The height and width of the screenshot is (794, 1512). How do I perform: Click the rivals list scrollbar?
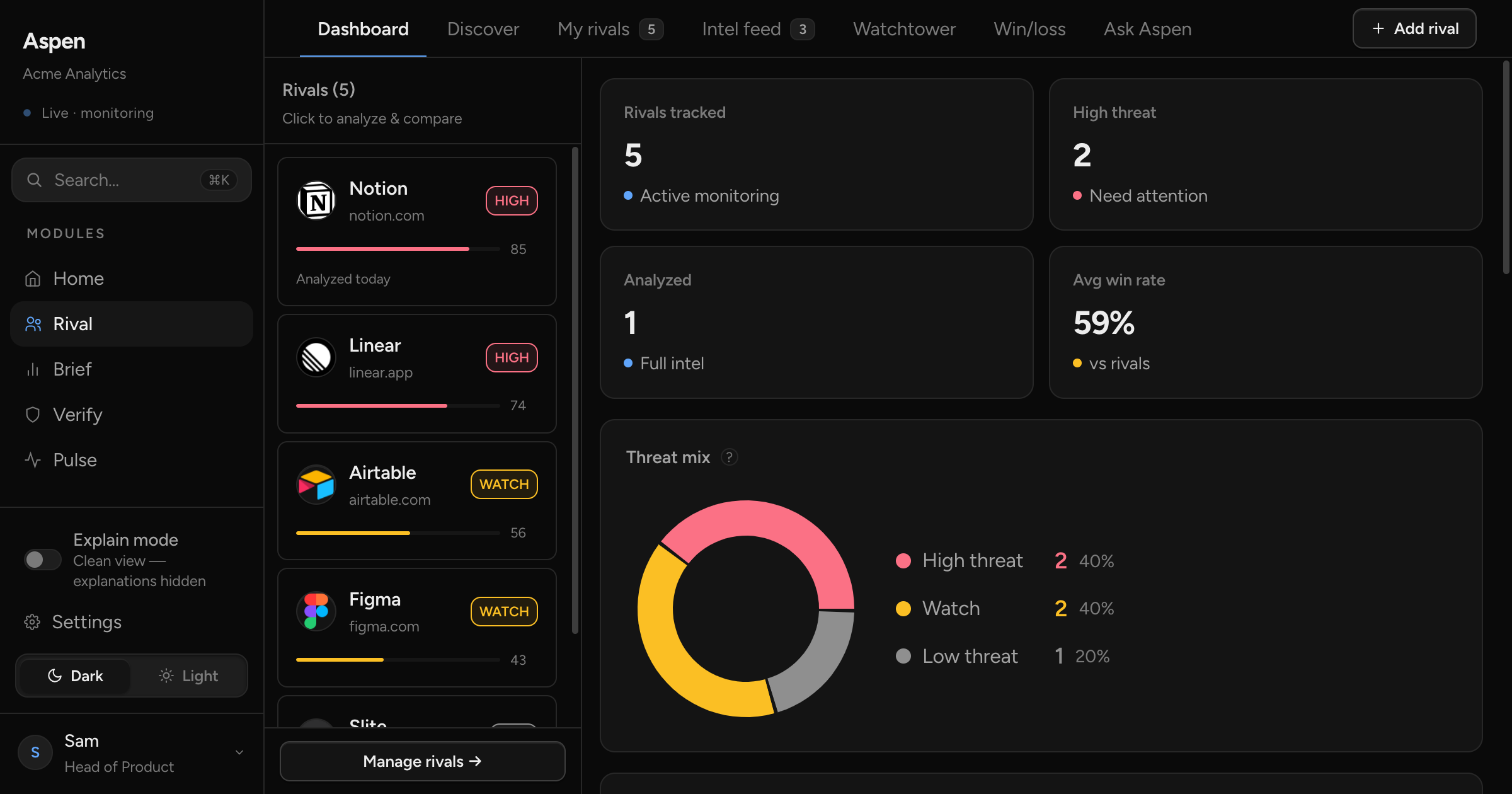click(575, 391)
